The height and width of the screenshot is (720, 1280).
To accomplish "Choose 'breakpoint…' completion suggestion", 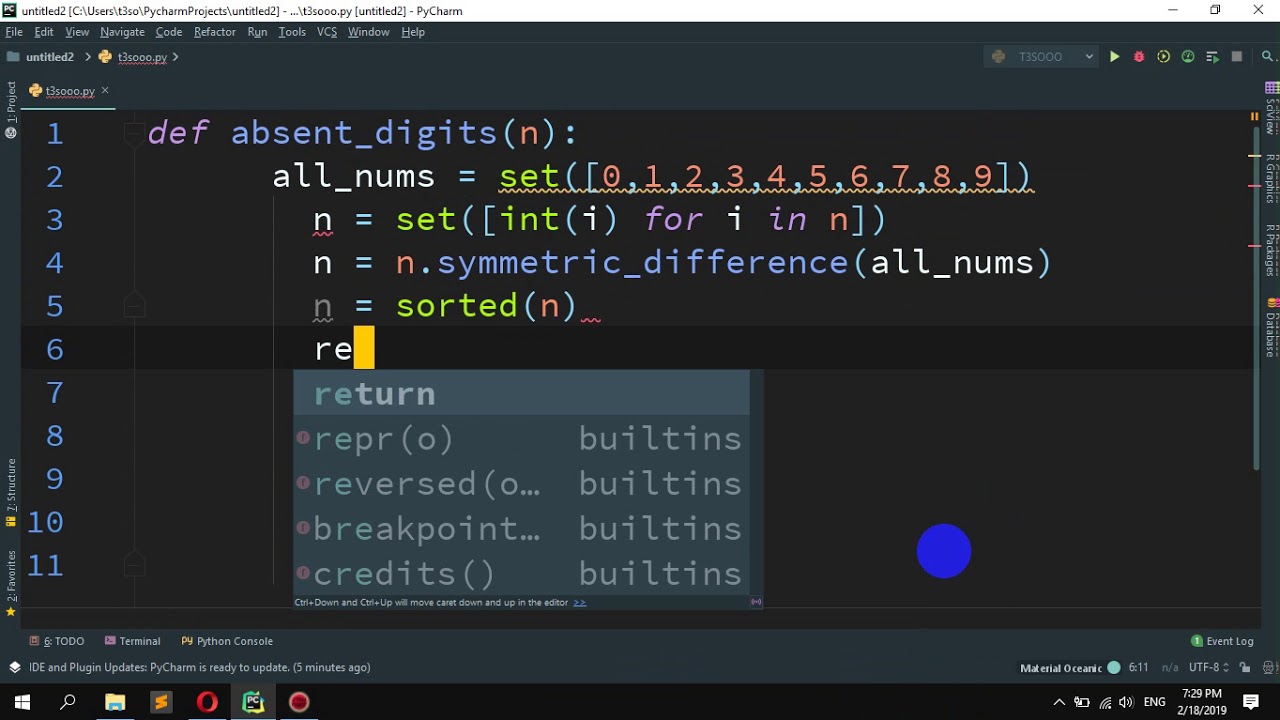I will (x=521, y=528).
